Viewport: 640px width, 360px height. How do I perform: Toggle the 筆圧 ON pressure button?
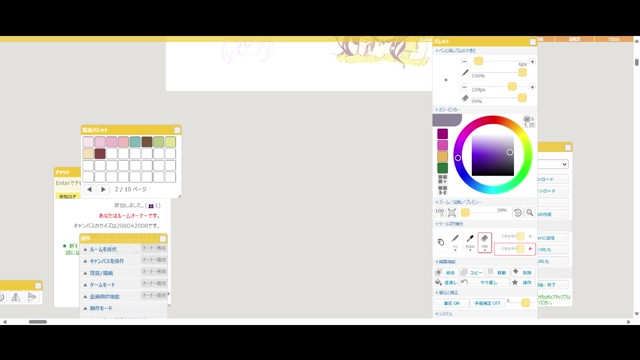pos(451,303)
